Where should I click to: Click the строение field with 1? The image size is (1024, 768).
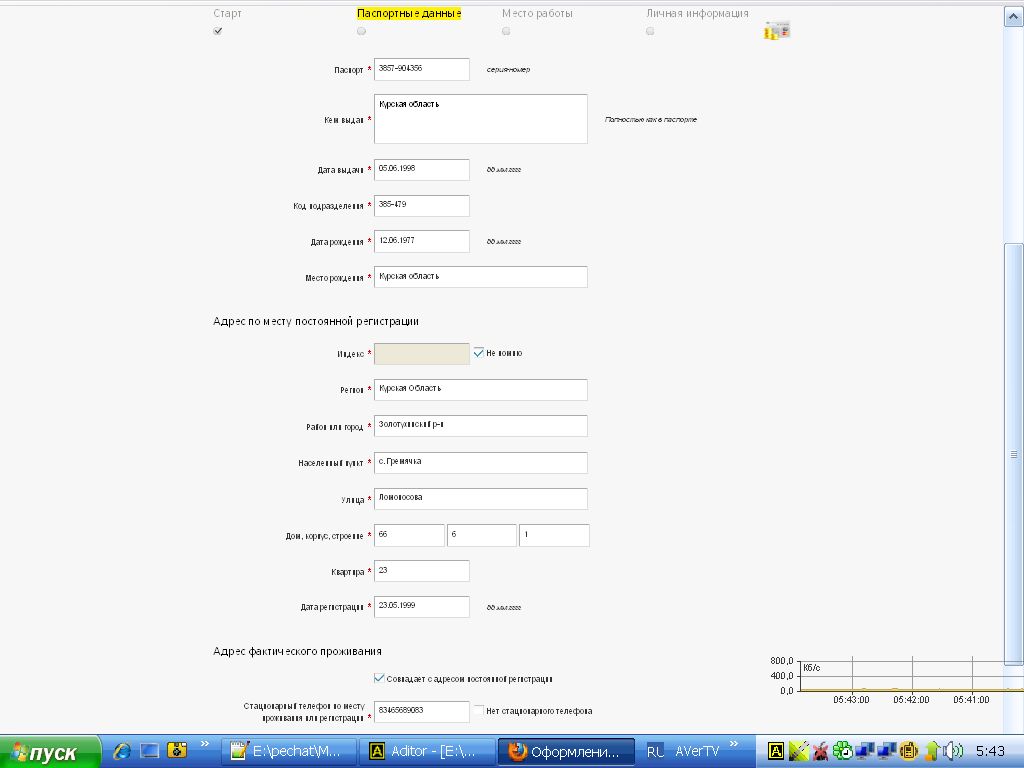(554, 535)
